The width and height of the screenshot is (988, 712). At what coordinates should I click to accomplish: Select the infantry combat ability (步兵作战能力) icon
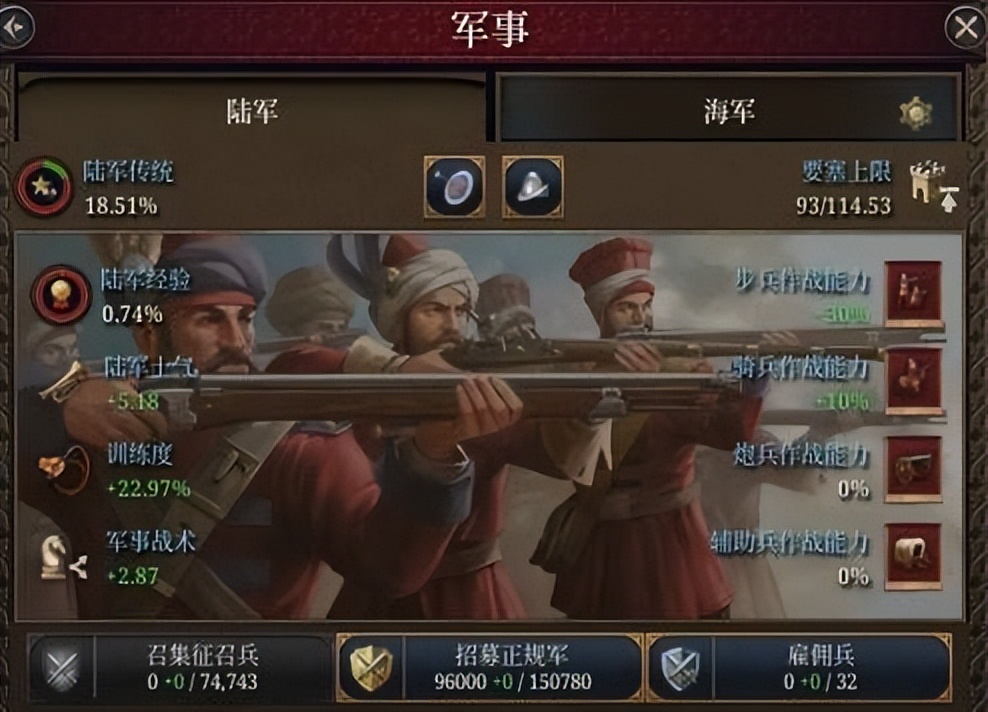[x=914, y=294]
